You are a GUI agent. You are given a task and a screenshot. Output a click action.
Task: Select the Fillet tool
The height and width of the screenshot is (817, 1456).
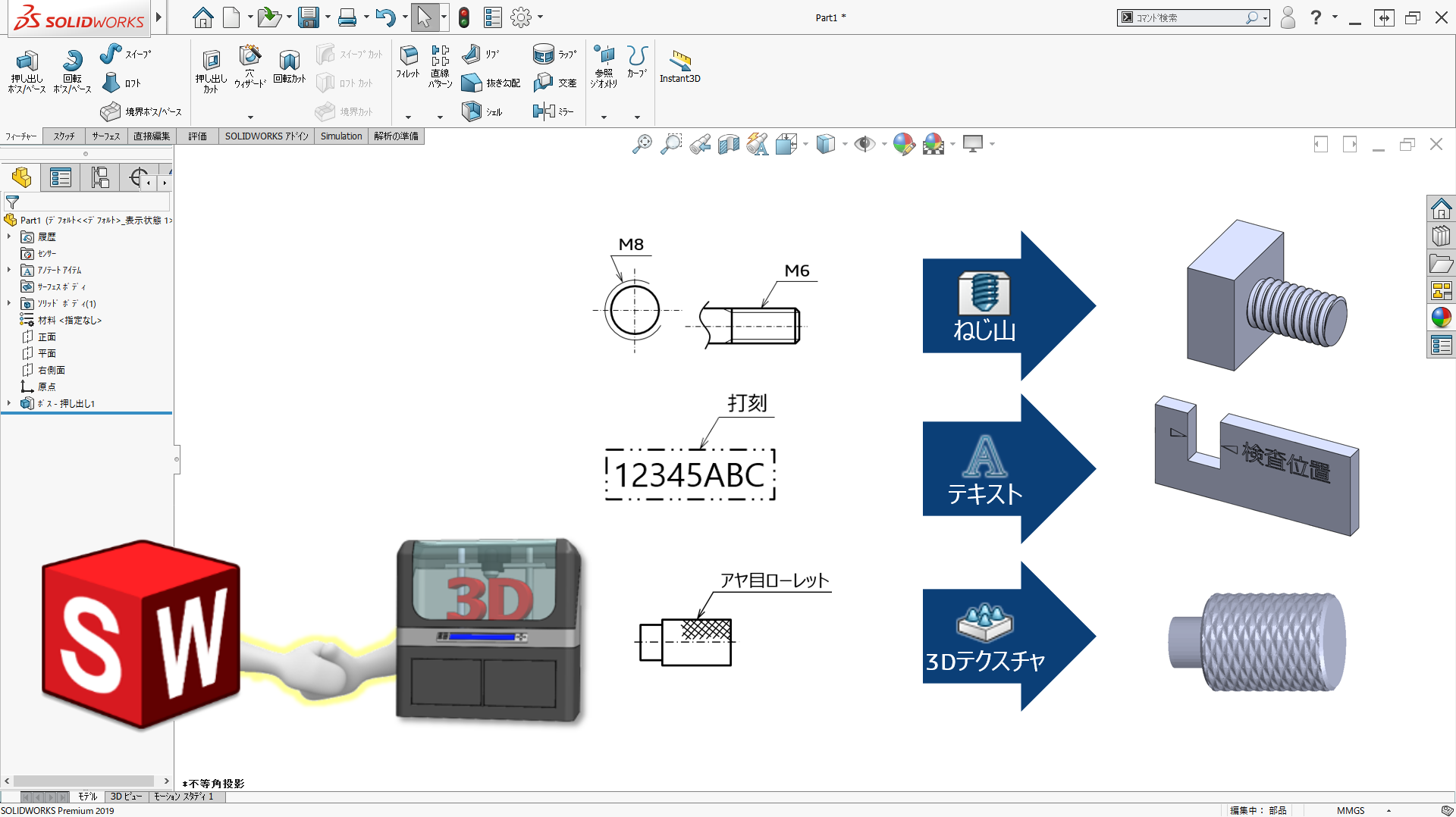(408, 61)
